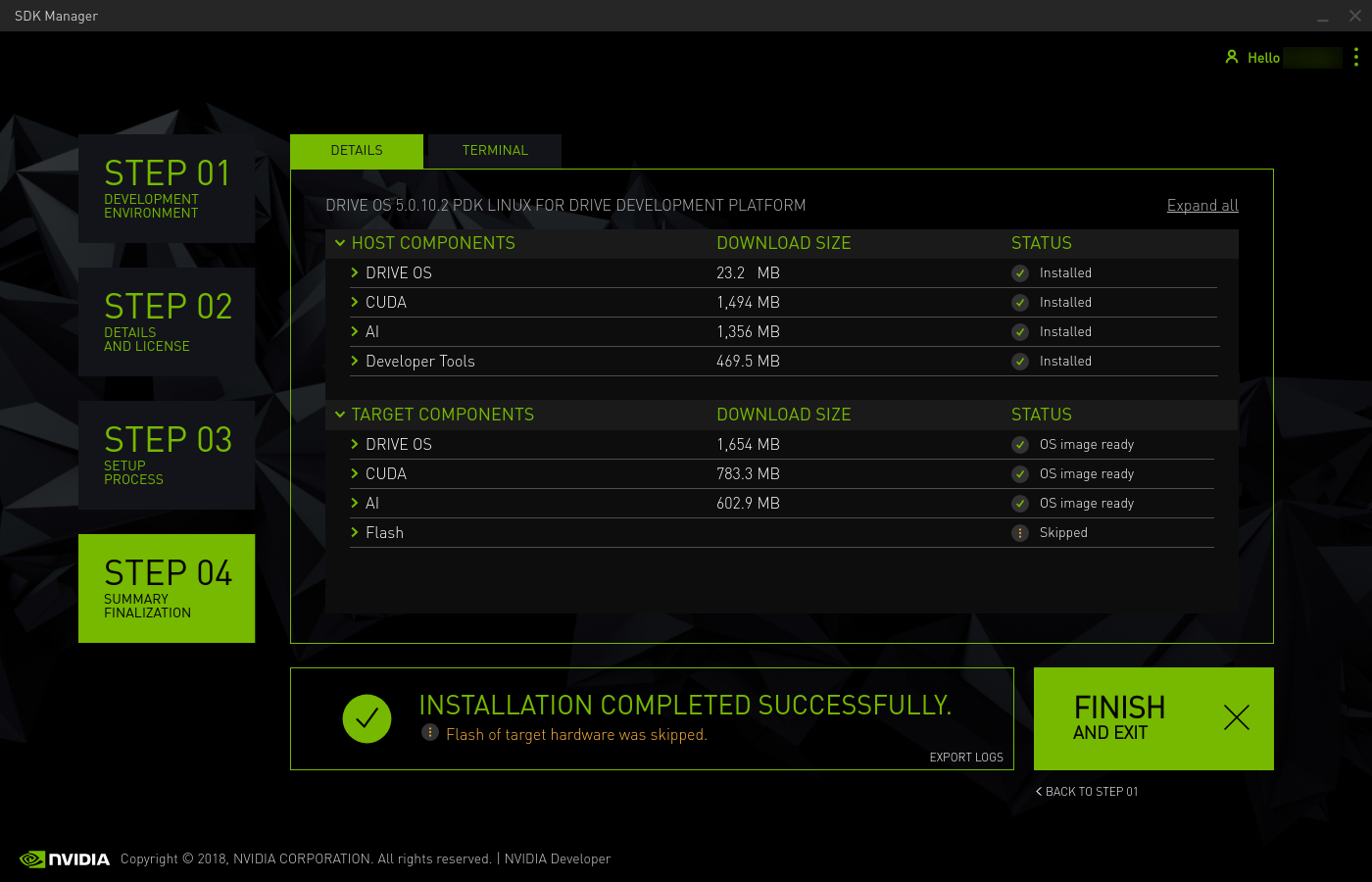The image size is (1372, 882).
Task: Click the installed check icon for host CUDA
Action: pos(1020,303)
